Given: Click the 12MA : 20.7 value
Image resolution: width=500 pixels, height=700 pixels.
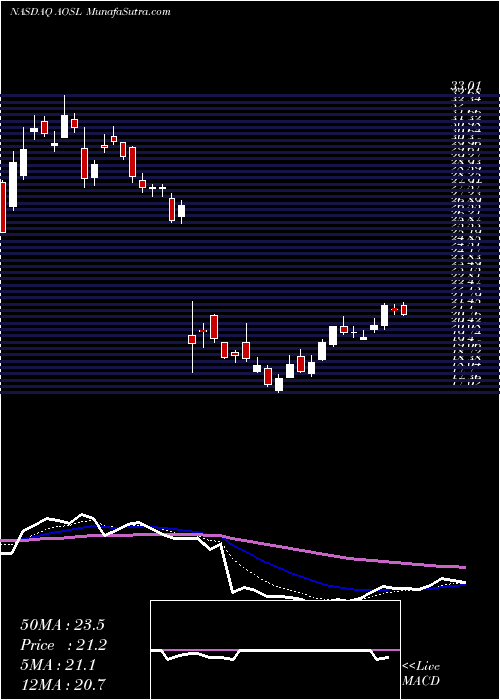Looking at the screenshot, I should [x=64, y=684].
